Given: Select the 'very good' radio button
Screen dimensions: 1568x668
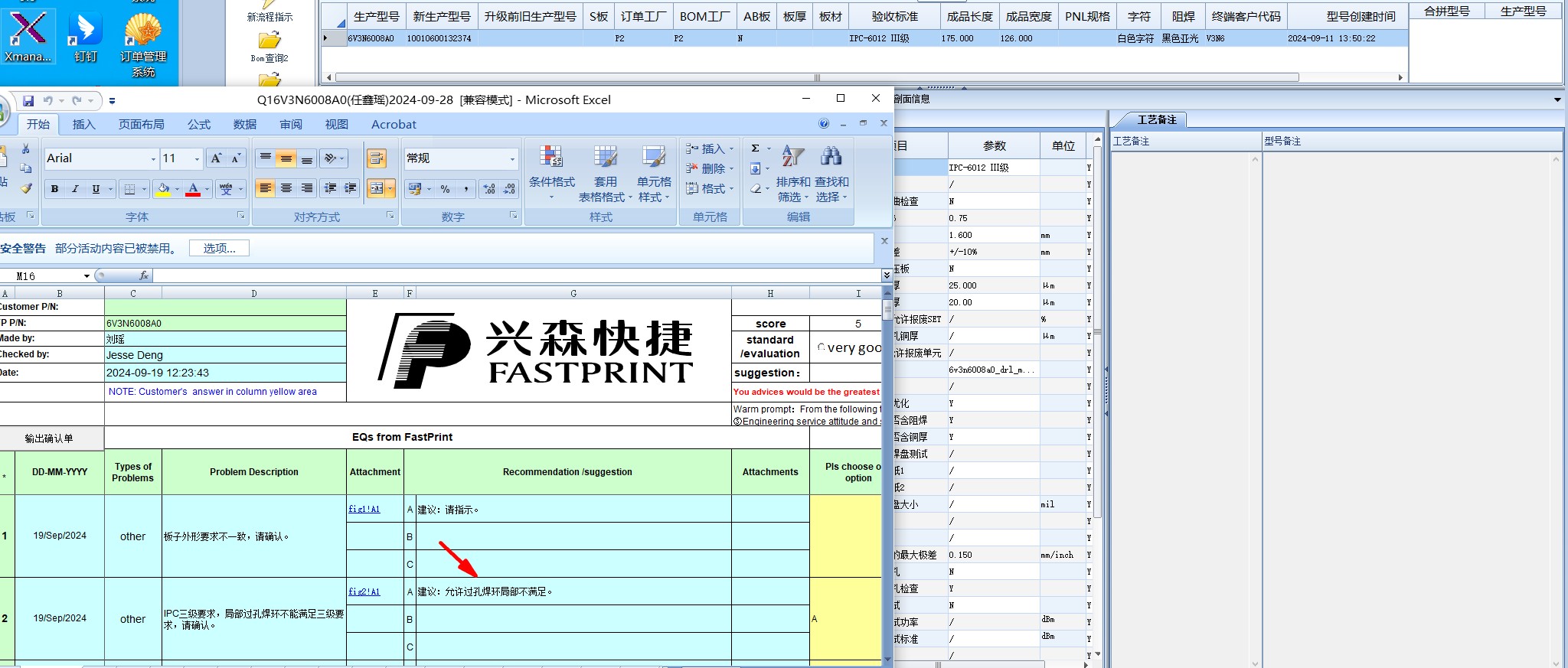Looking at the screenshot, I should (822, 347).
